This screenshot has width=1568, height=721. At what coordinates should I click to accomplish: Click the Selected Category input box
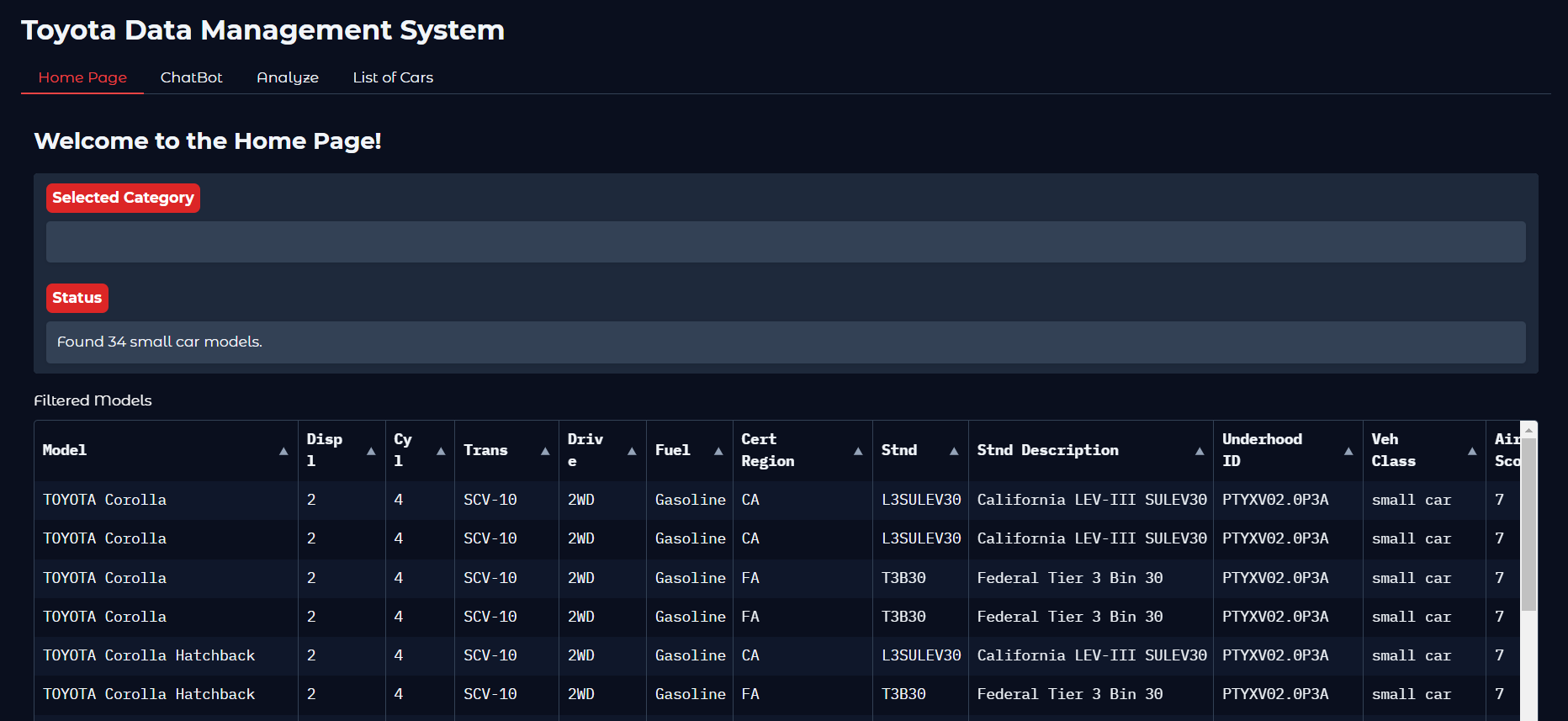coord(786,242)
